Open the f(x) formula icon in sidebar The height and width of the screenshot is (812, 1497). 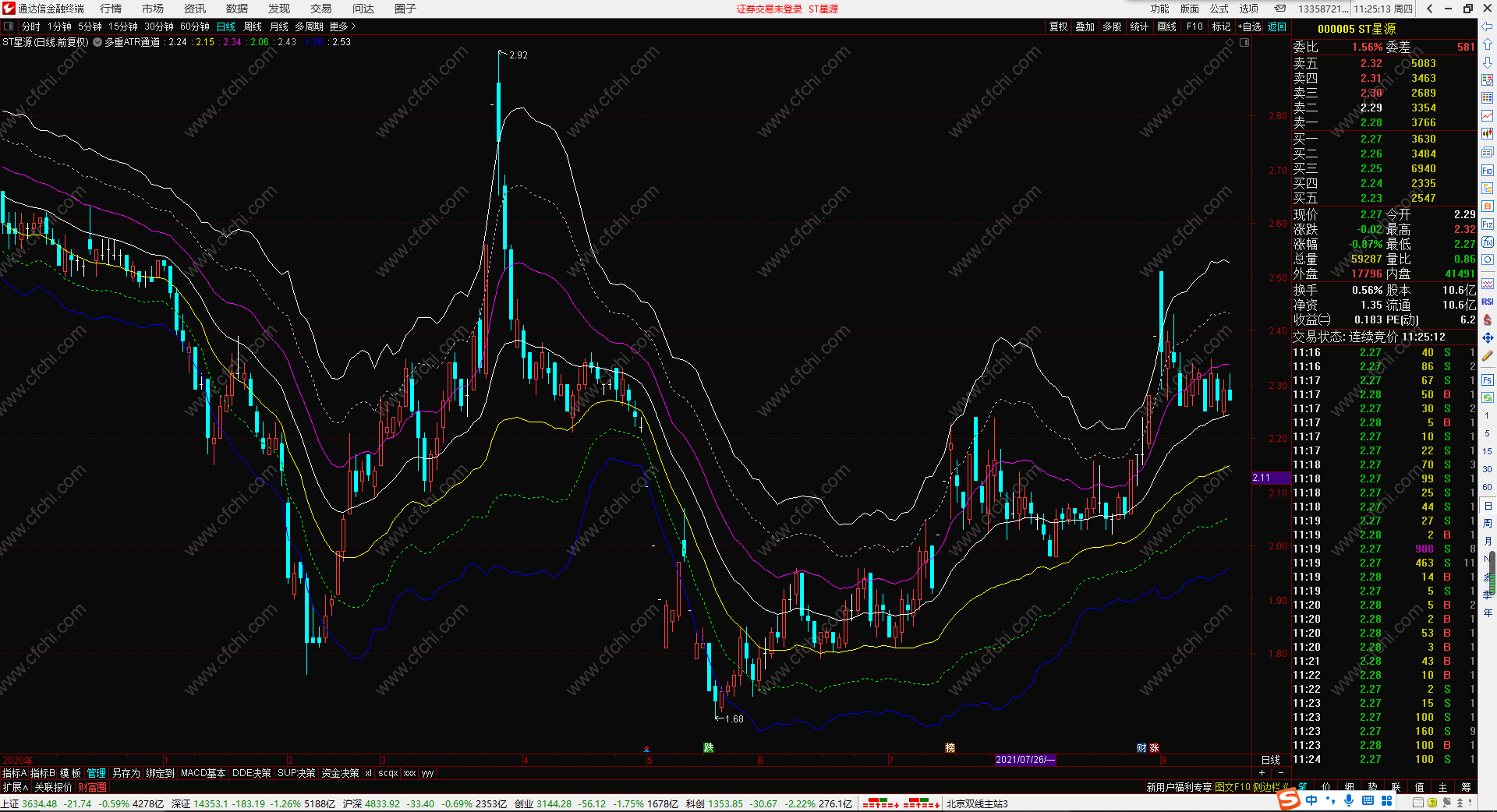(x=1488, y=242)
